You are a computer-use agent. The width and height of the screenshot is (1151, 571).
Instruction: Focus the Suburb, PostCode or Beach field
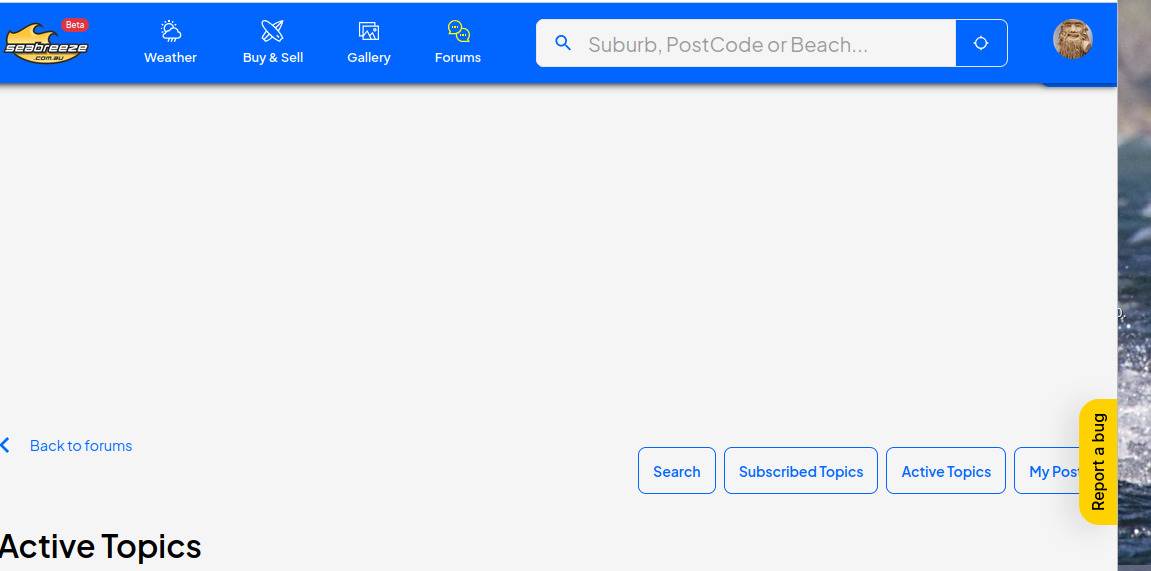(x=746, y=43)
